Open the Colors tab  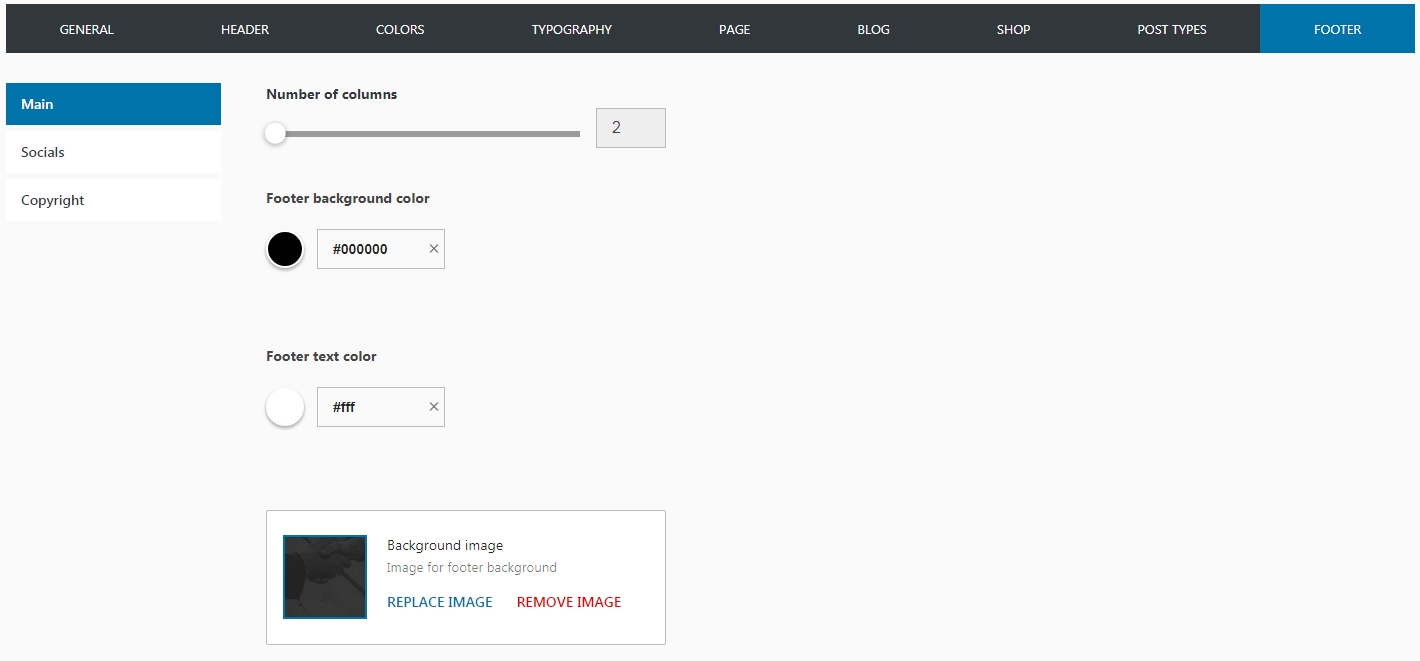pos(400,29)
